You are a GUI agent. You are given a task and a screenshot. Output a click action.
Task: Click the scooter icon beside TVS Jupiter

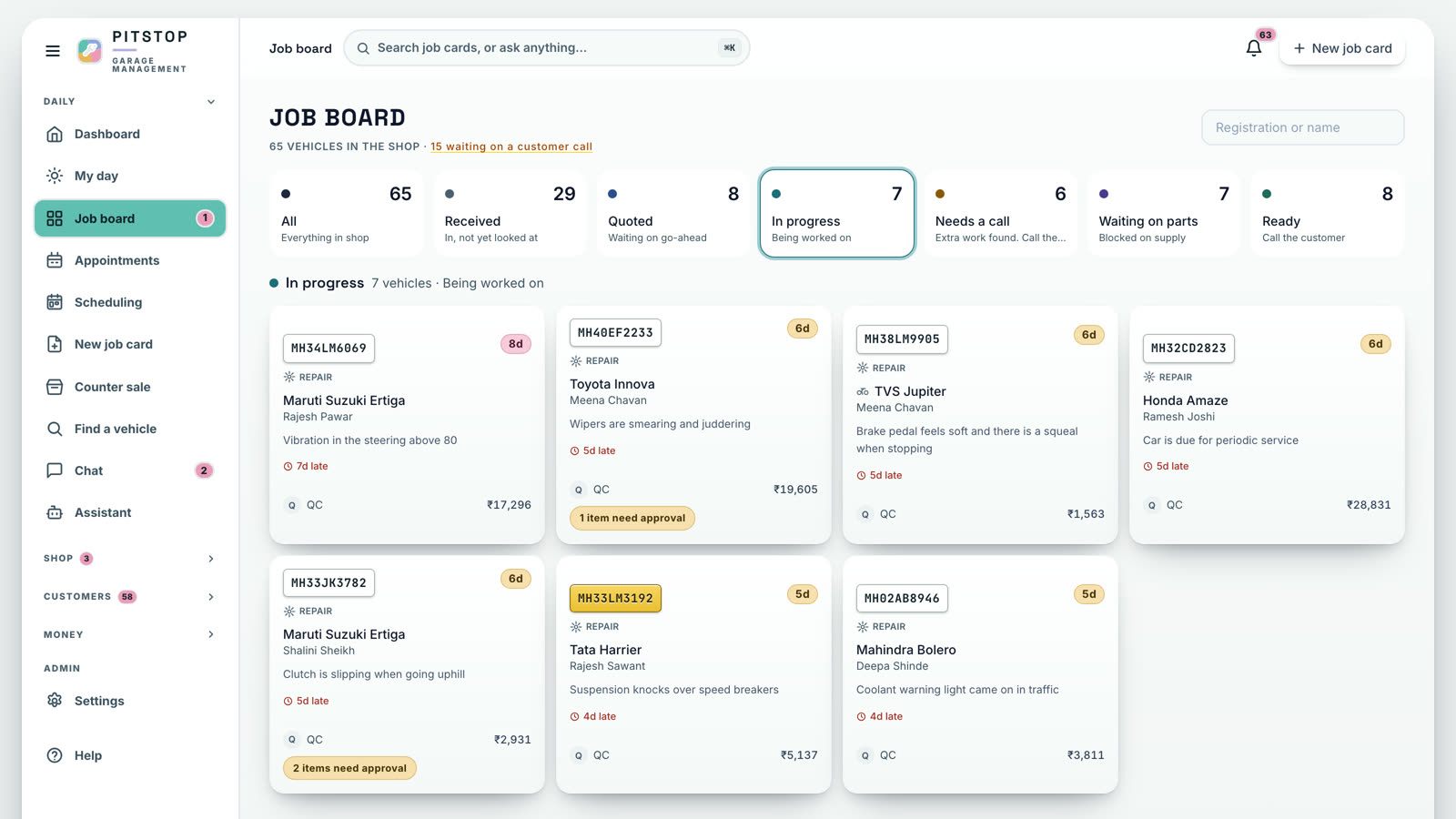click(x=863, y=391)
